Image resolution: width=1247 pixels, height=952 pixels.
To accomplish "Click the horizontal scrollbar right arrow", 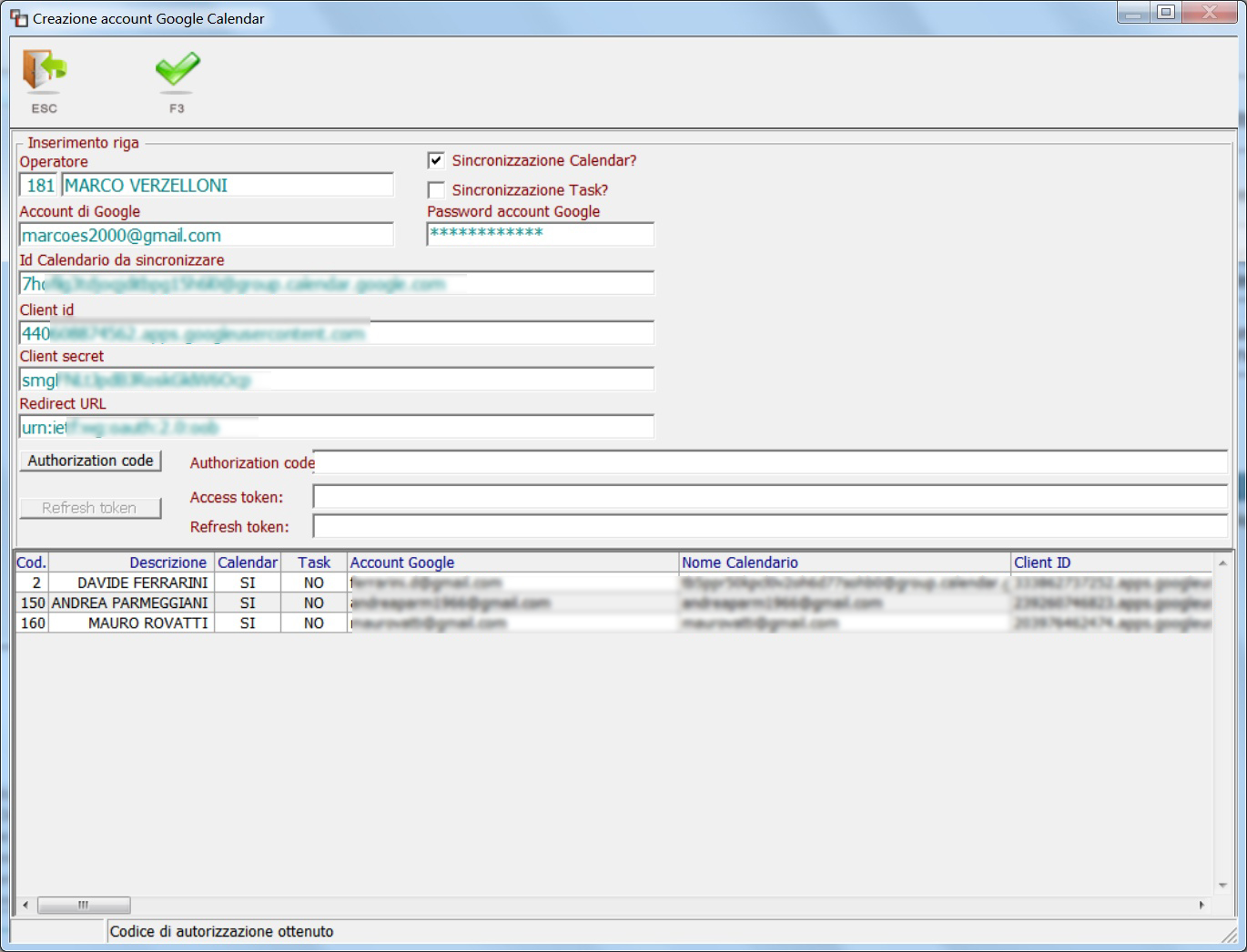I will click(x=1201, y=906).
